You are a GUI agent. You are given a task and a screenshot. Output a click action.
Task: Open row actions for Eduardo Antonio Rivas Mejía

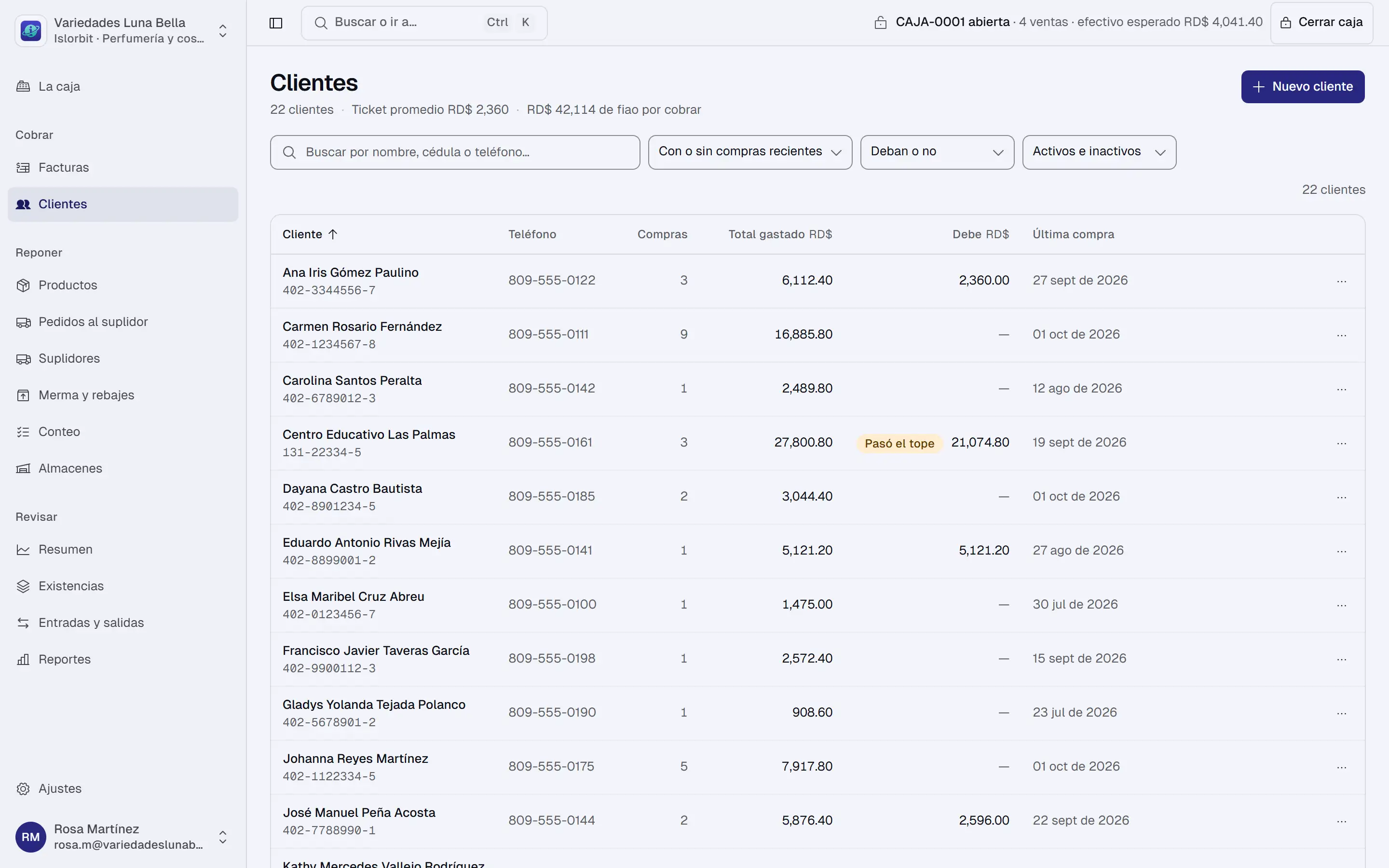tap(1341, 551)
